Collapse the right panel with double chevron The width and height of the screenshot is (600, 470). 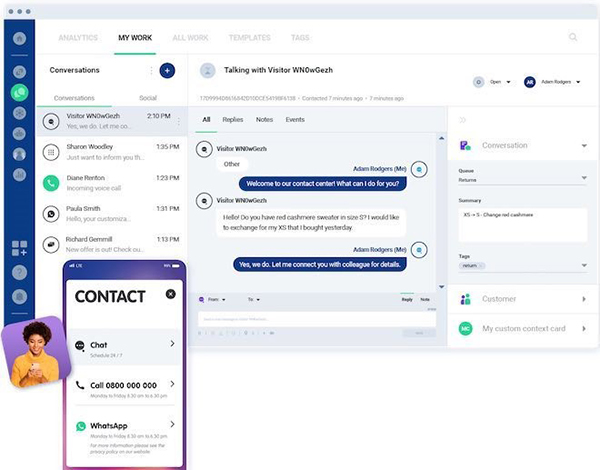coord(462,120)
